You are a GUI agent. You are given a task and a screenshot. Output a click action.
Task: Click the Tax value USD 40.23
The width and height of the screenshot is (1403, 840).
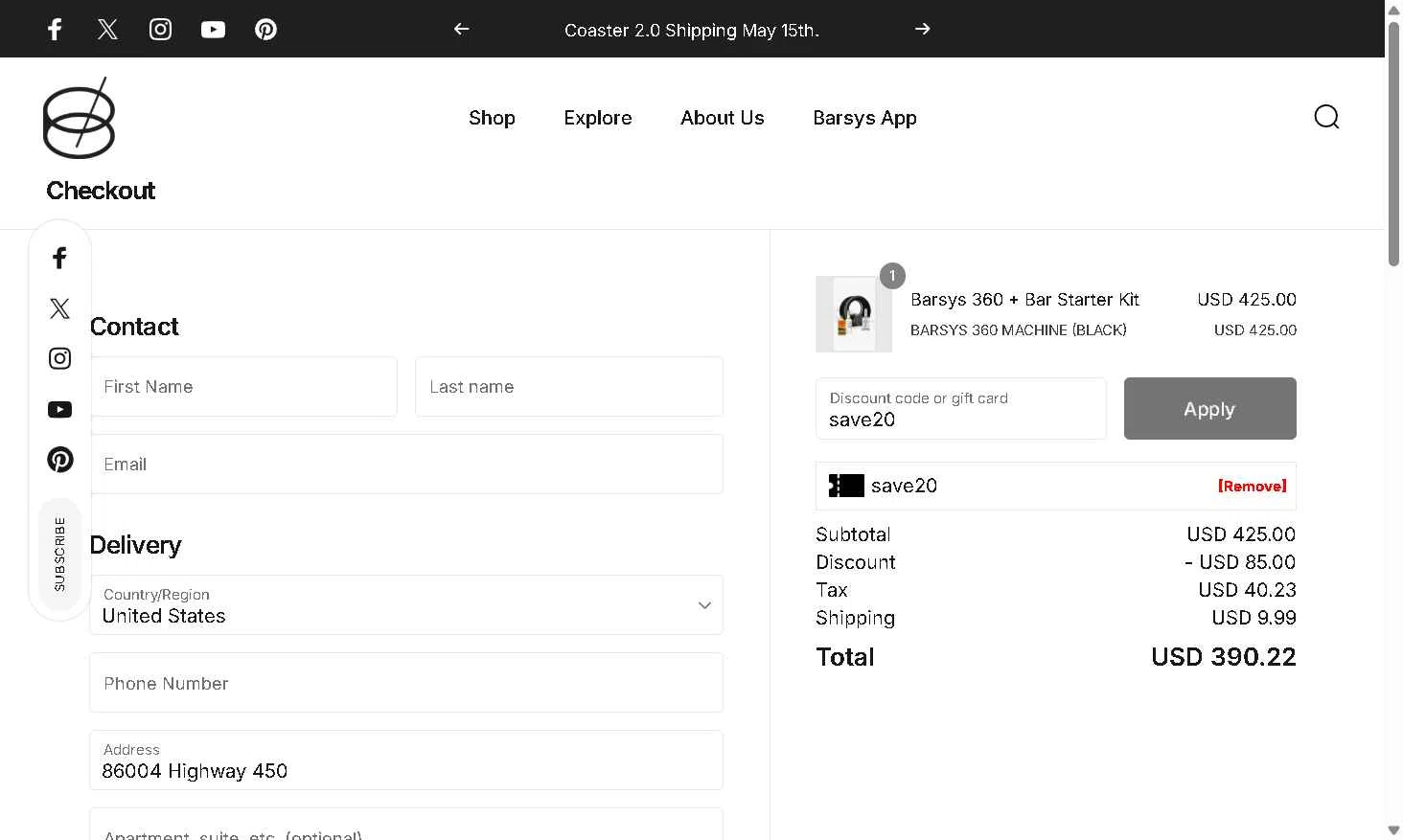coord(1247,590)
